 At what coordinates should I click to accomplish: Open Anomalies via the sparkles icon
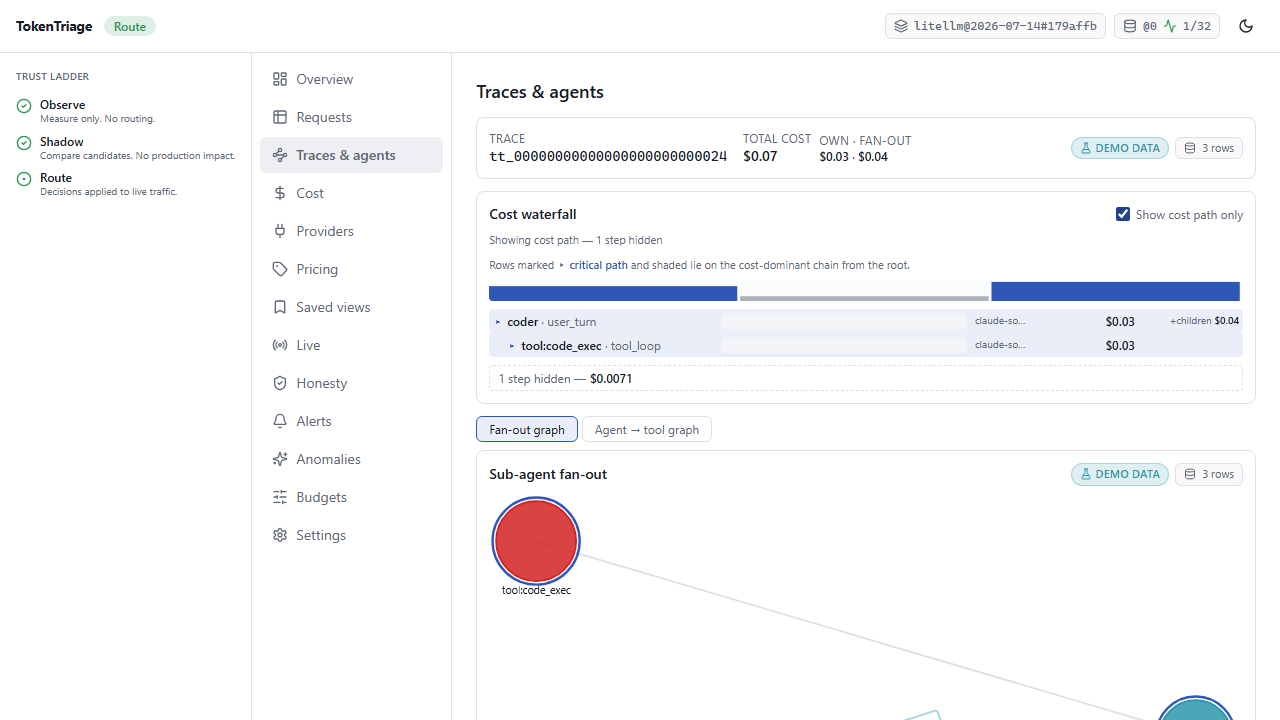click(280, 459)
